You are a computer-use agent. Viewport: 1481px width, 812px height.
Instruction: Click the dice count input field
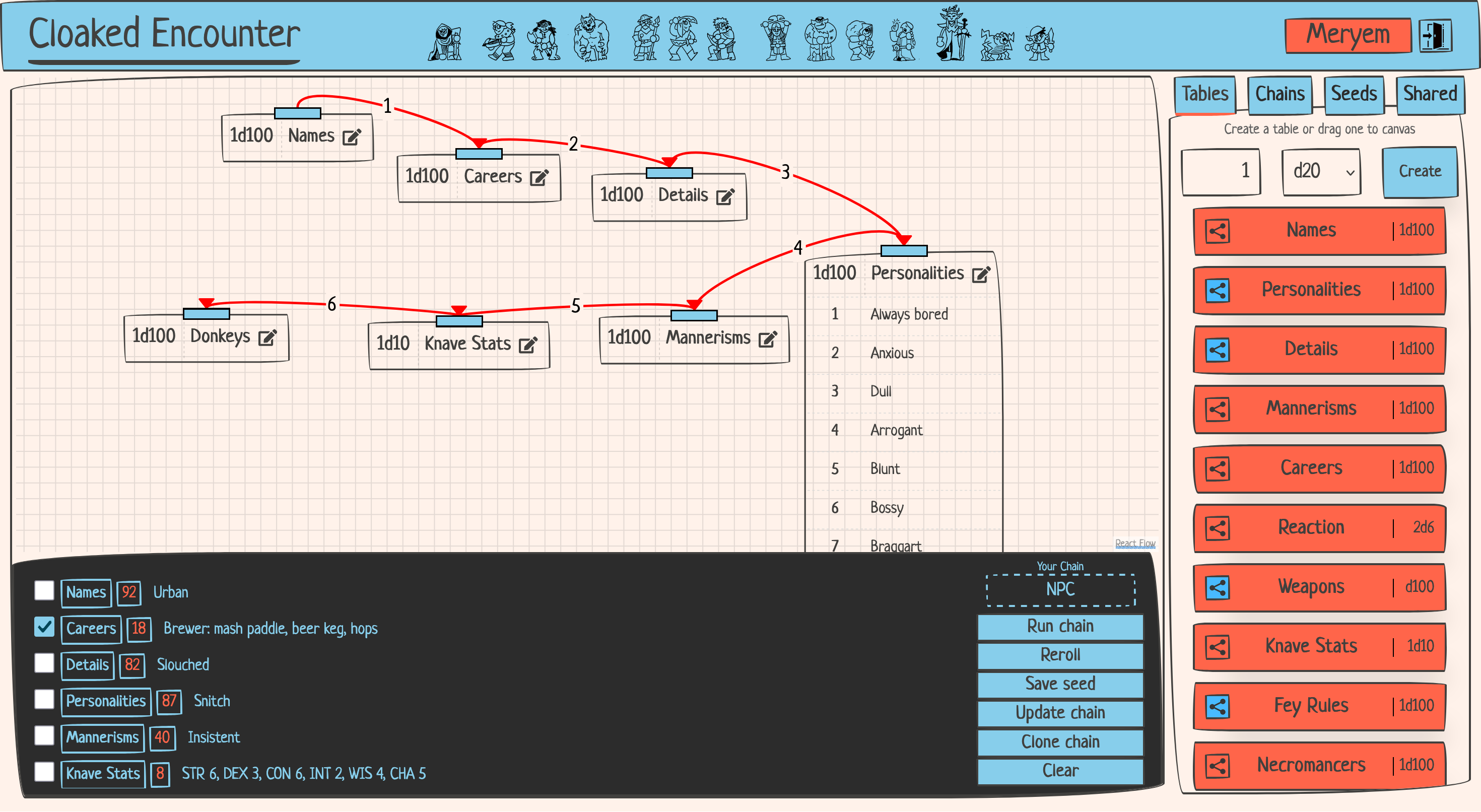pyautogui.click(x=1221, y=171)
